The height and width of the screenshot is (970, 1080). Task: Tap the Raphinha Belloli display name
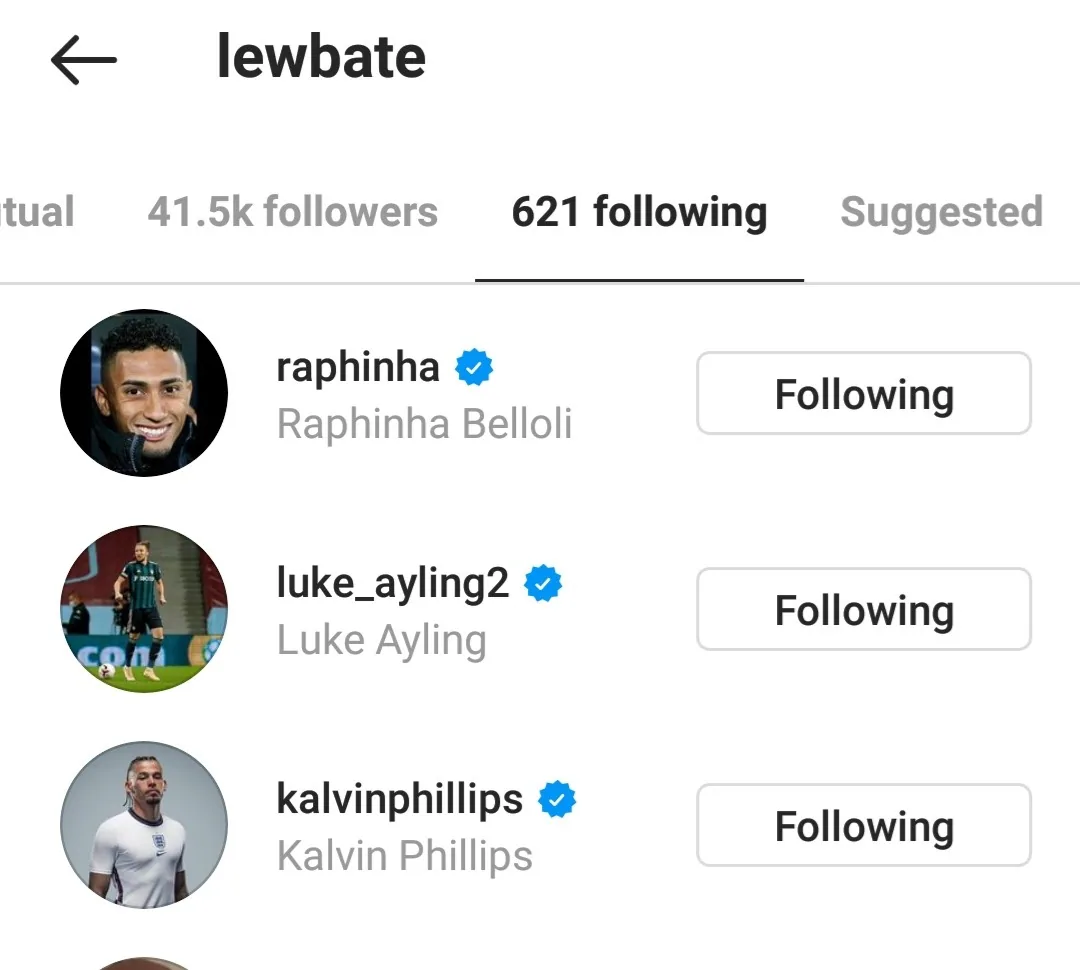[x=424, y=424]
